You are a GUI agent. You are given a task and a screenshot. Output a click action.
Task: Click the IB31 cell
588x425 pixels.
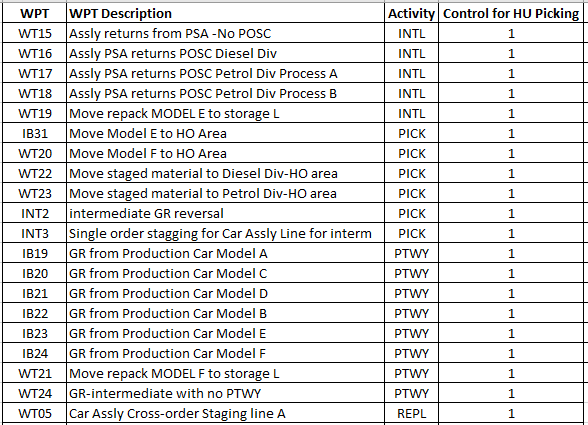(x=34, y=133)
